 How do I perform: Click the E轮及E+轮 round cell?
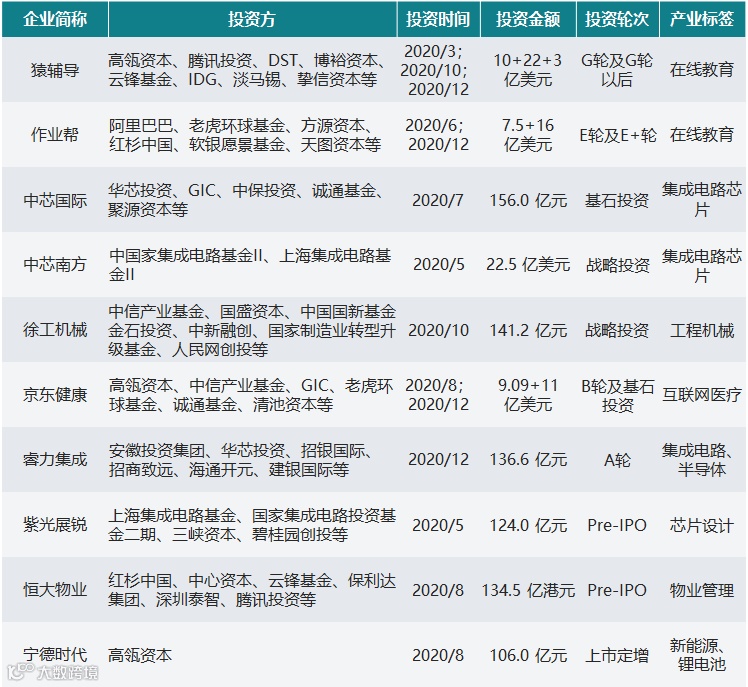618,135
